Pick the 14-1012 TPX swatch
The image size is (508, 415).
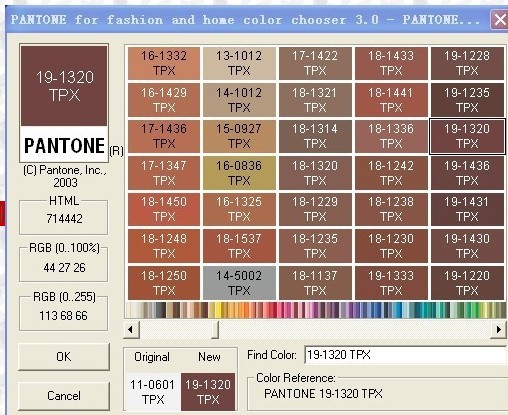pyautogui.click(x=239, y=100)
